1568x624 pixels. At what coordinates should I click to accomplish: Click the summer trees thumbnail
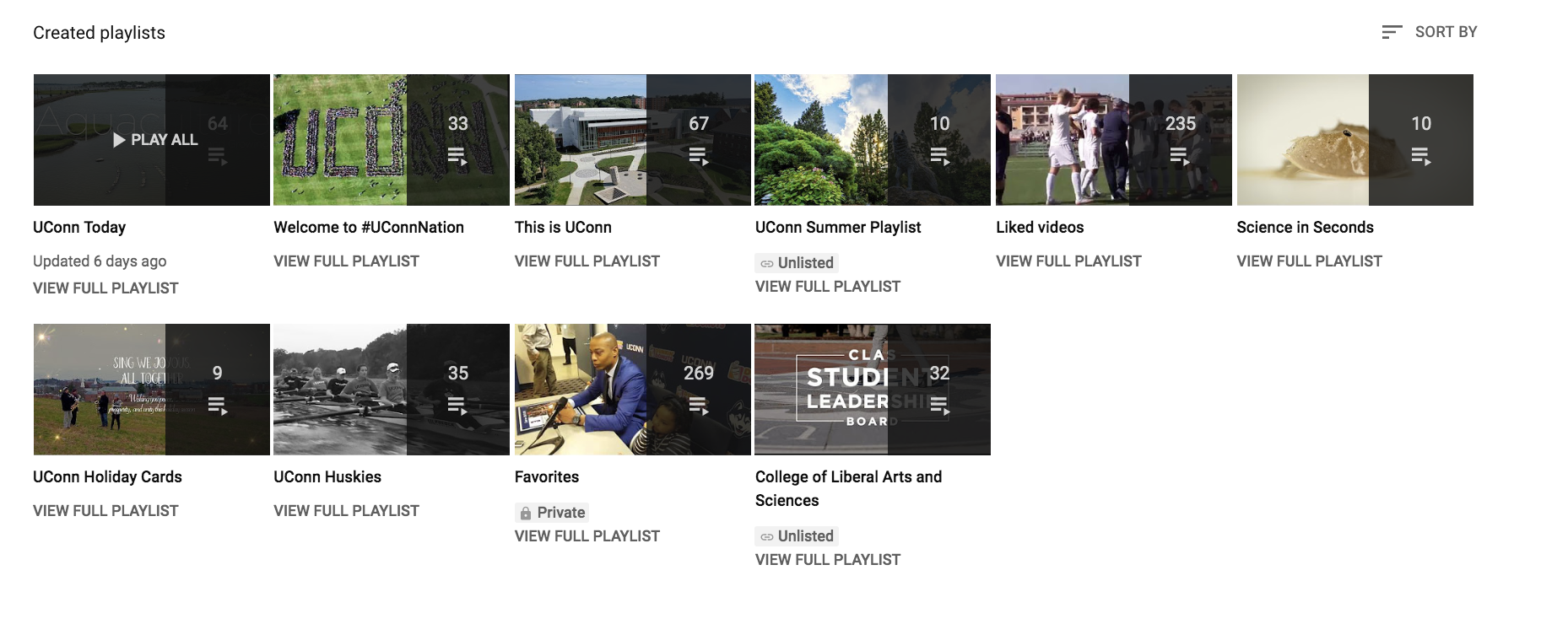click(x=873, y=140)
